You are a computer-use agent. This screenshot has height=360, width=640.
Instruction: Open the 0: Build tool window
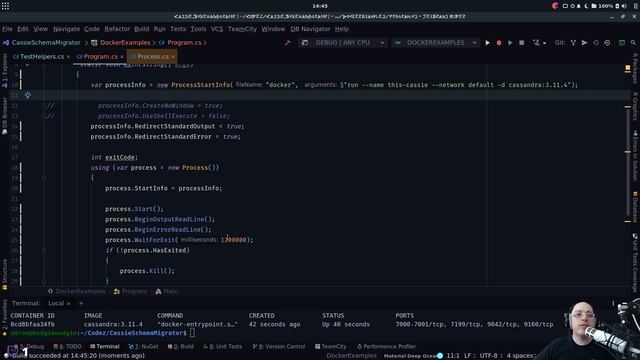pyautogui.click(x=181, y=347)
